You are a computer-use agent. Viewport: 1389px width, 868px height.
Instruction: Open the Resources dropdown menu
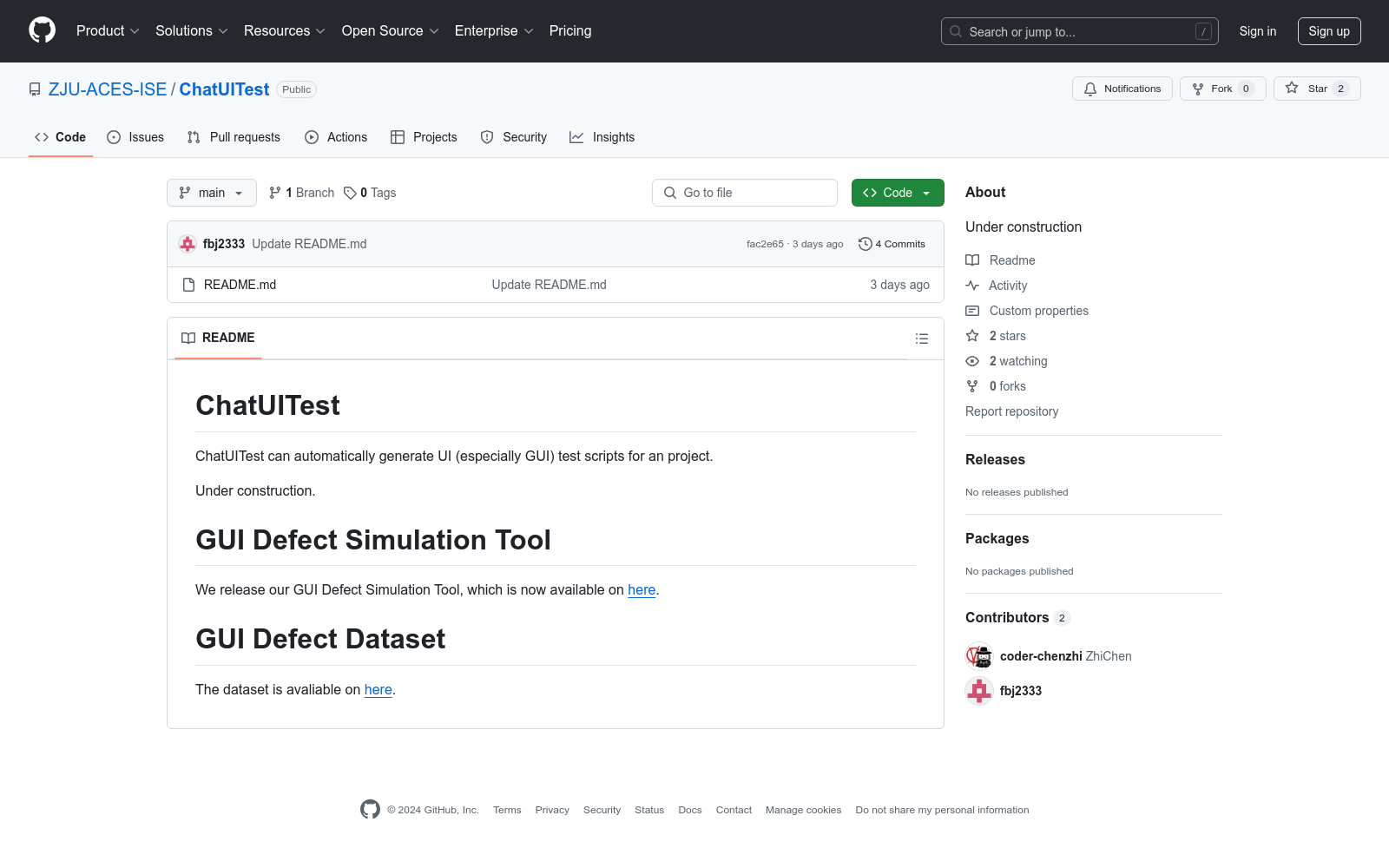coord(285,31)
